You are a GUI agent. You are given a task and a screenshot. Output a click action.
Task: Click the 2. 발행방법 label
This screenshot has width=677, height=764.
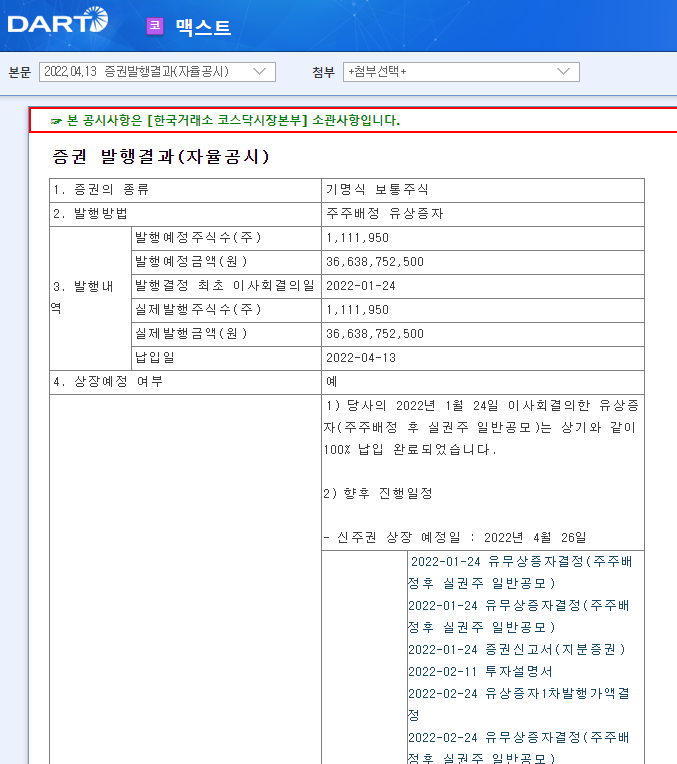pyautogui.click(x=90, y=213)
